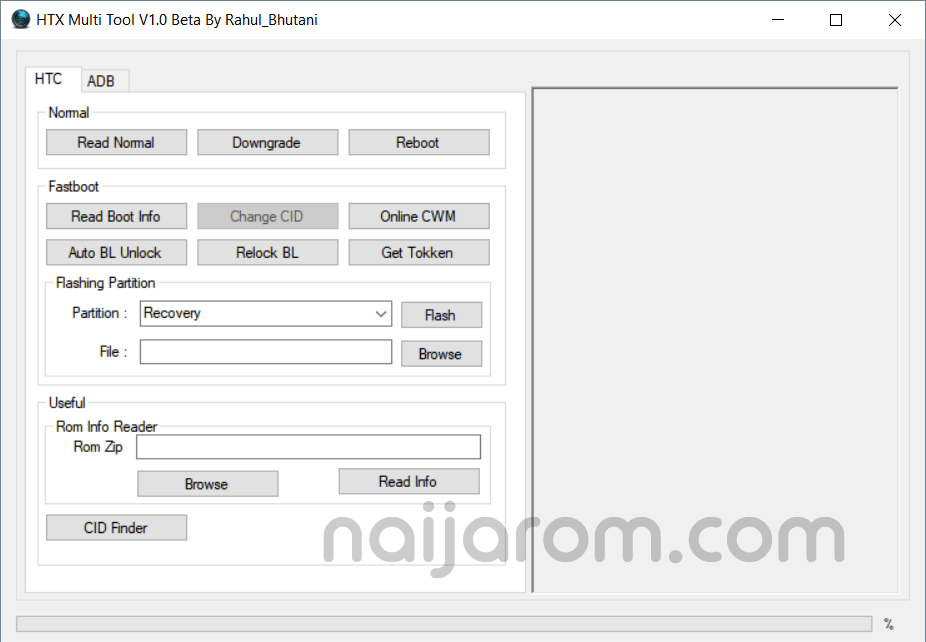Maximize the HTX Multi Tool window

pos(836,19)
